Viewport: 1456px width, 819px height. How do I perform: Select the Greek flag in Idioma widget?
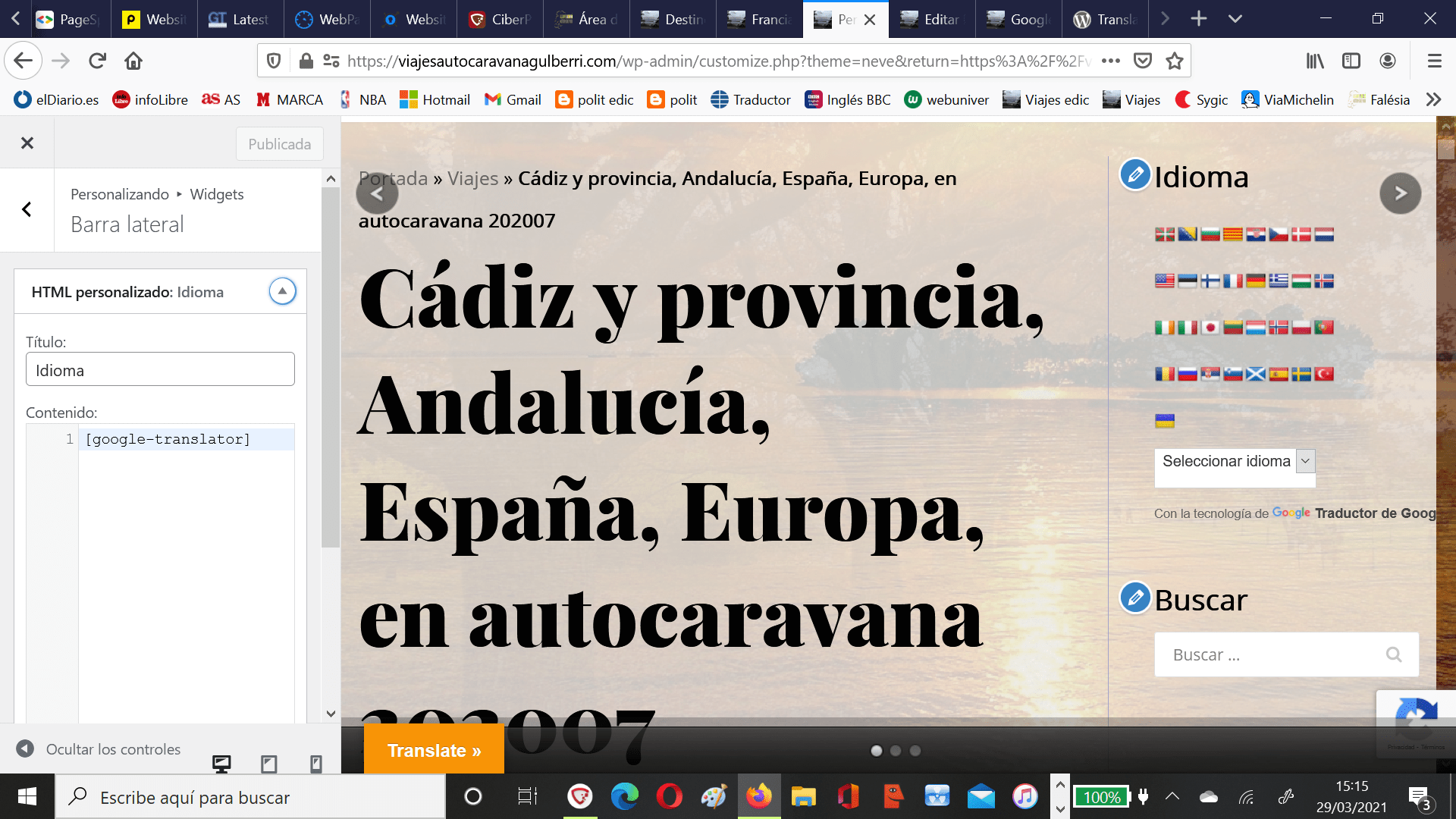point(1279,281)
